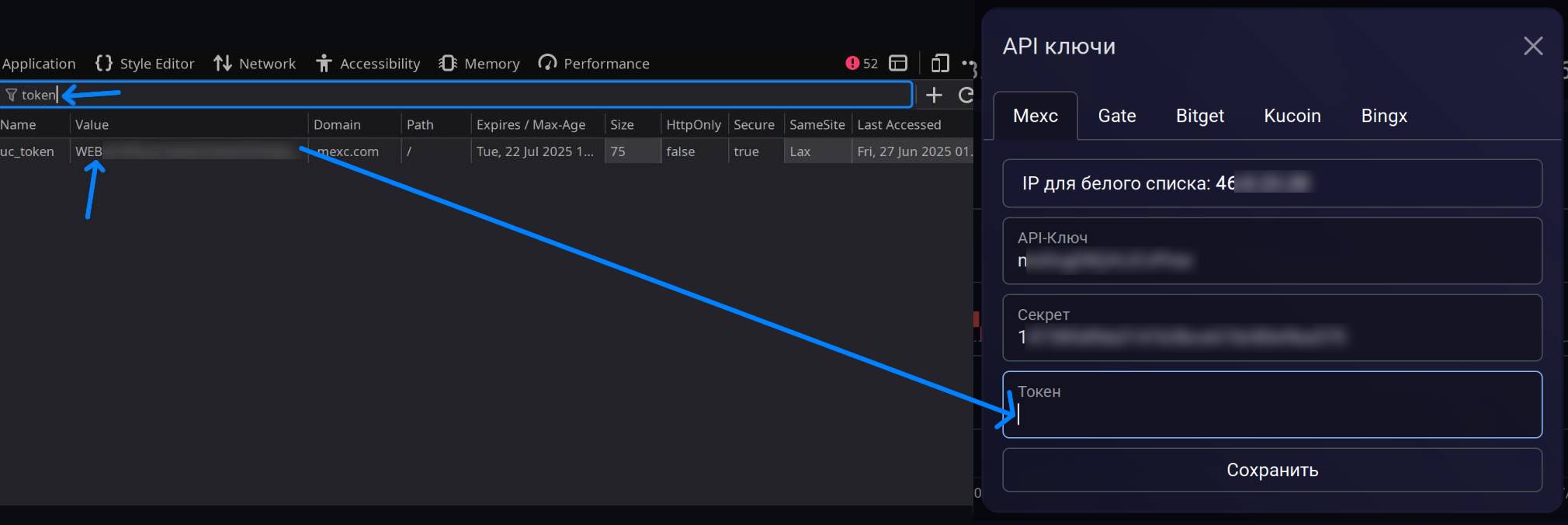Select the uc_token cookie name cell
1568x525 pixels.
[34, 151]
